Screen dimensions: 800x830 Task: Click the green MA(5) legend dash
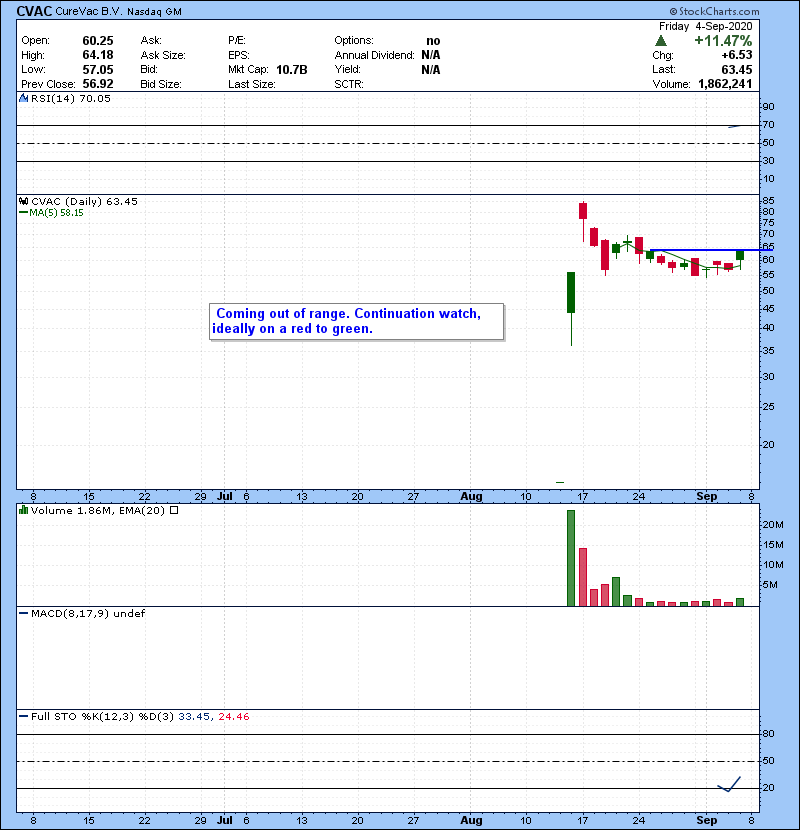[x=23, y=213]
